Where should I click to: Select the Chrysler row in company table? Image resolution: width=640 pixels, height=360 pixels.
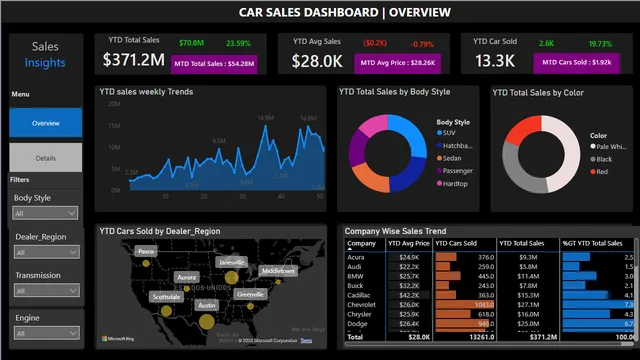pyautogui.click(x=490, y=314)
